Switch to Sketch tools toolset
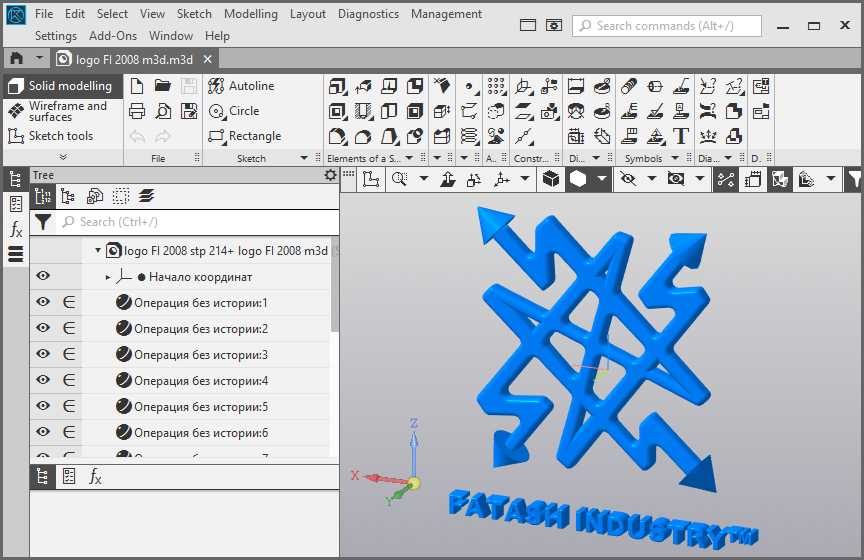Viewport: 864px width, 560px height. pyautogui.click(x=60, y=136)
